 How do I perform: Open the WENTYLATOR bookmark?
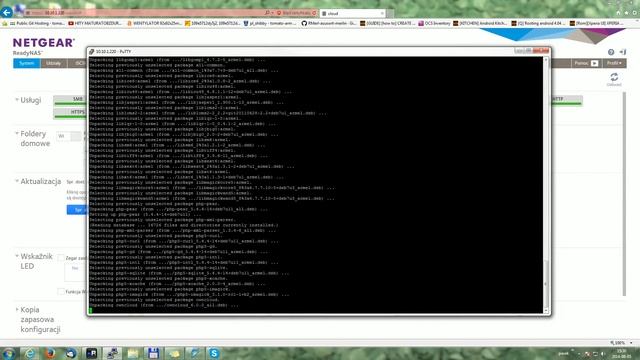(x=154, y=24)
